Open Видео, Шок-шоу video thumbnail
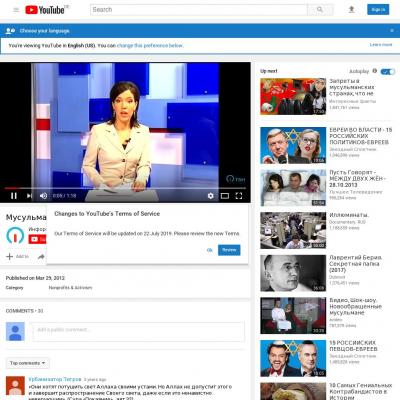 click(x=293, y=316)
